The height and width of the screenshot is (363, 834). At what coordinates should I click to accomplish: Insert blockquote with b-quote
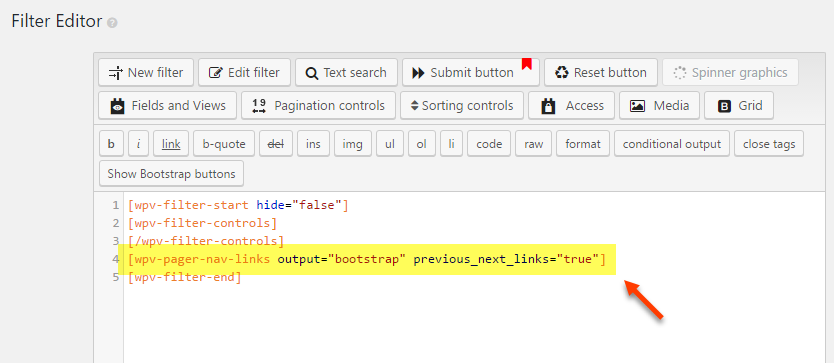tap(223, 144)
